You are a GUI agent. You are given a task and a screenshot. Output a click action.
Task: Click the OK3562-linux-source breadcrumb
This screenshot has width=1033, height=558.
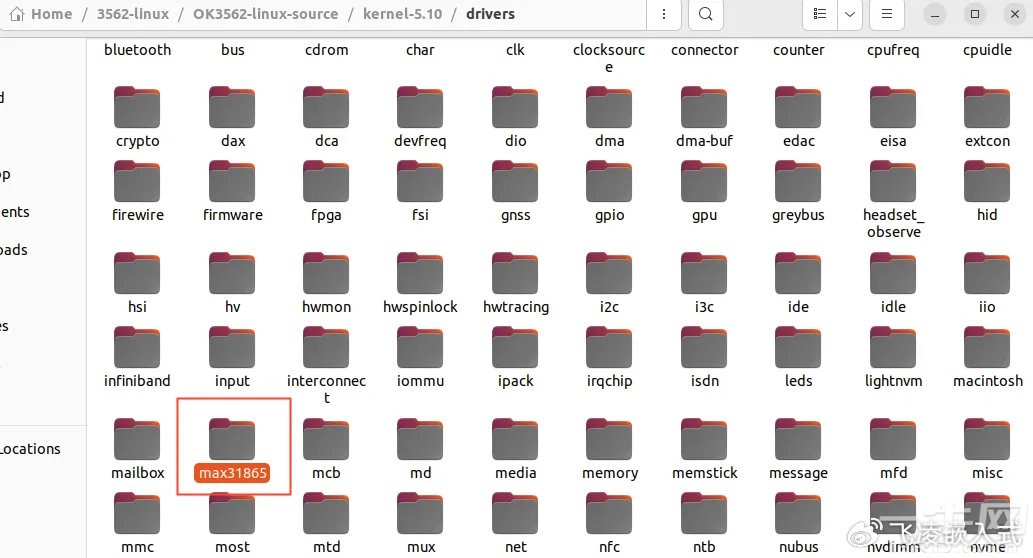pyautogui.click(x=265, y=14)
